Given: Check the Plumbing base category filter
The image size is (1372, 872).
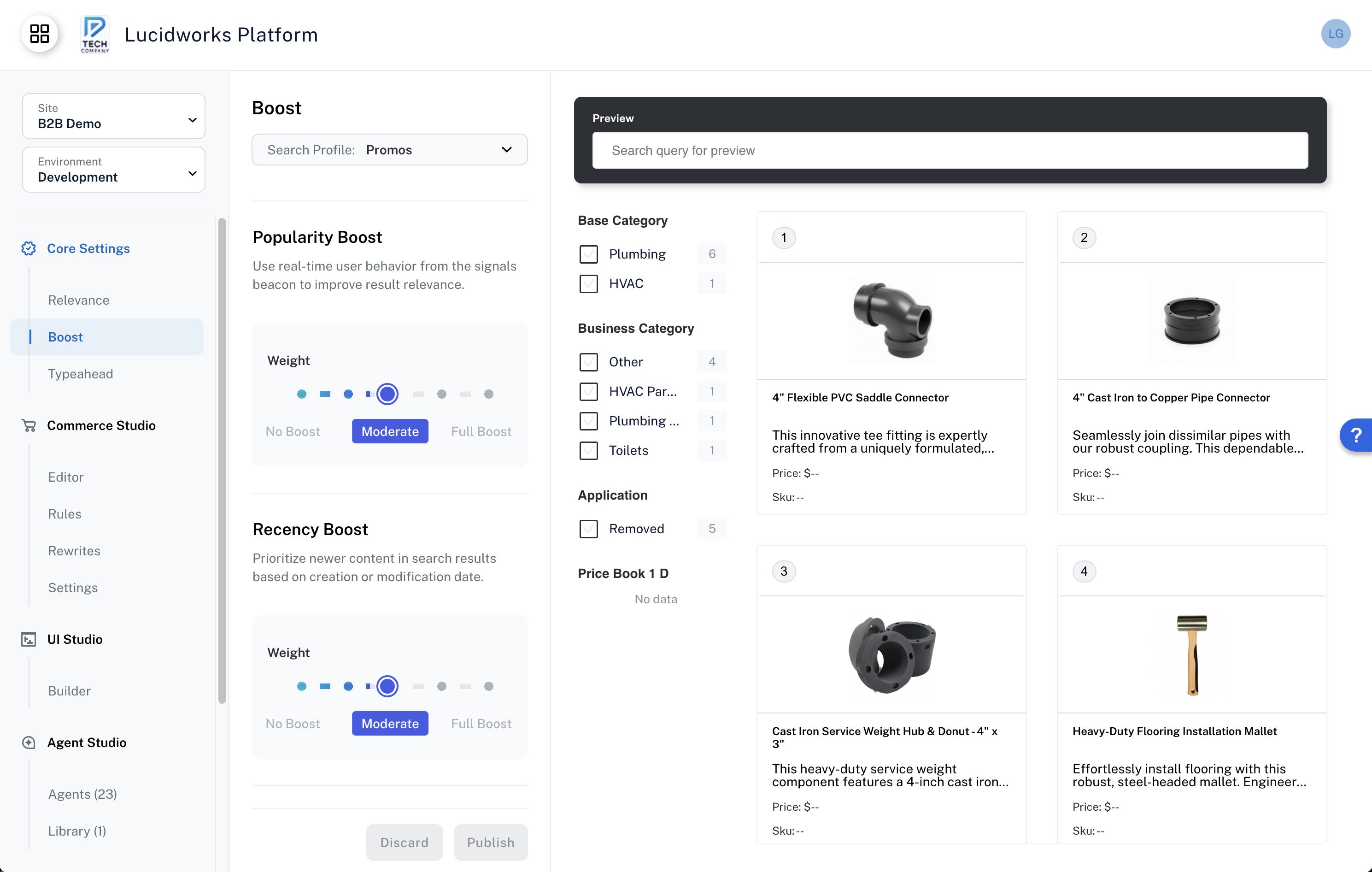Looking at the screenshot, I should click(x=589, y=254).
